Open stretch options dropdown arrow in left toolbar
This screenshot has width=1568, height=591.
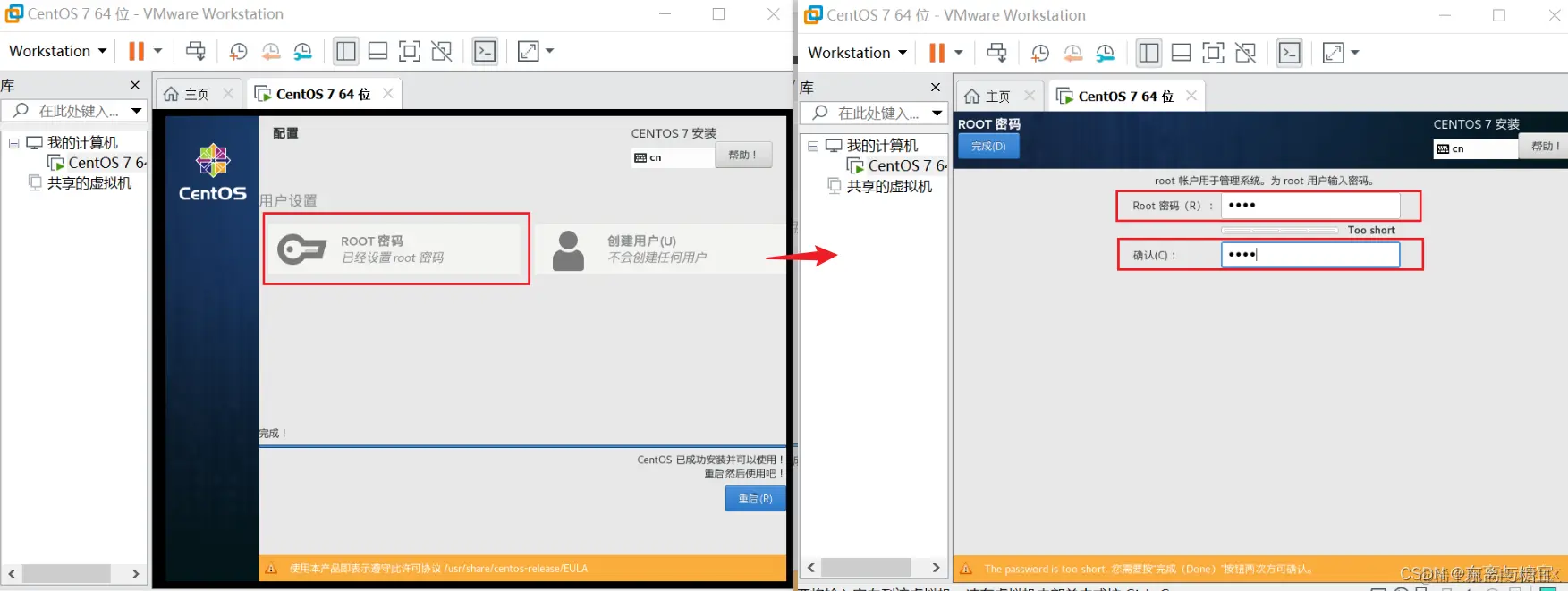coord(549,51)
